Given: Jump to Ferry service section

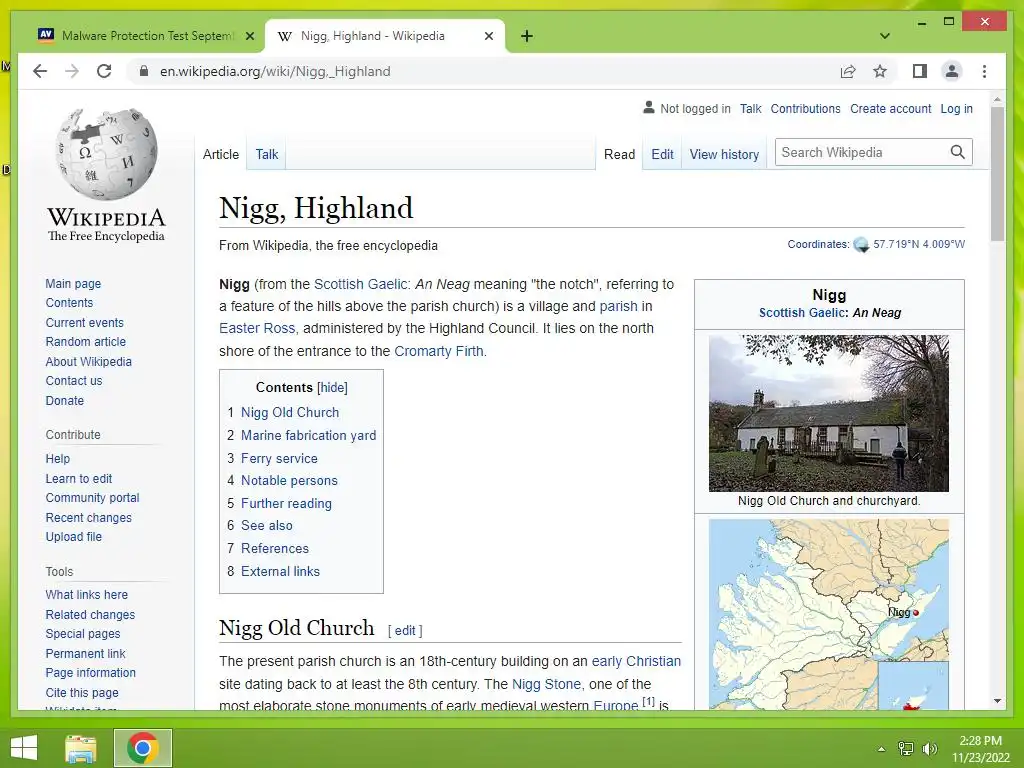Looking at the screenshot, I should point(279,458).
